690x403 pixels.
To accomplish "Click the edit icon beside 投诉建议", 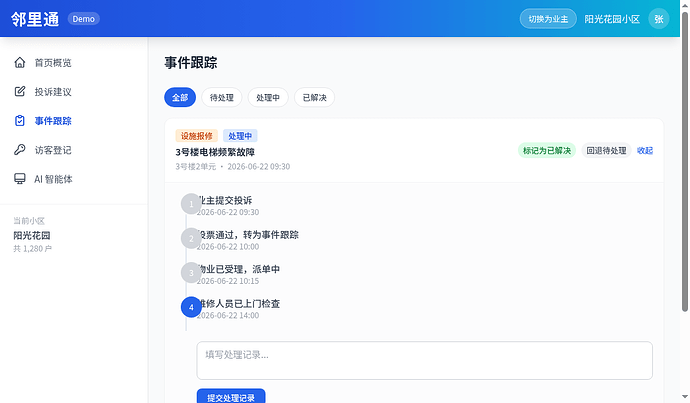I will [20, 92].
